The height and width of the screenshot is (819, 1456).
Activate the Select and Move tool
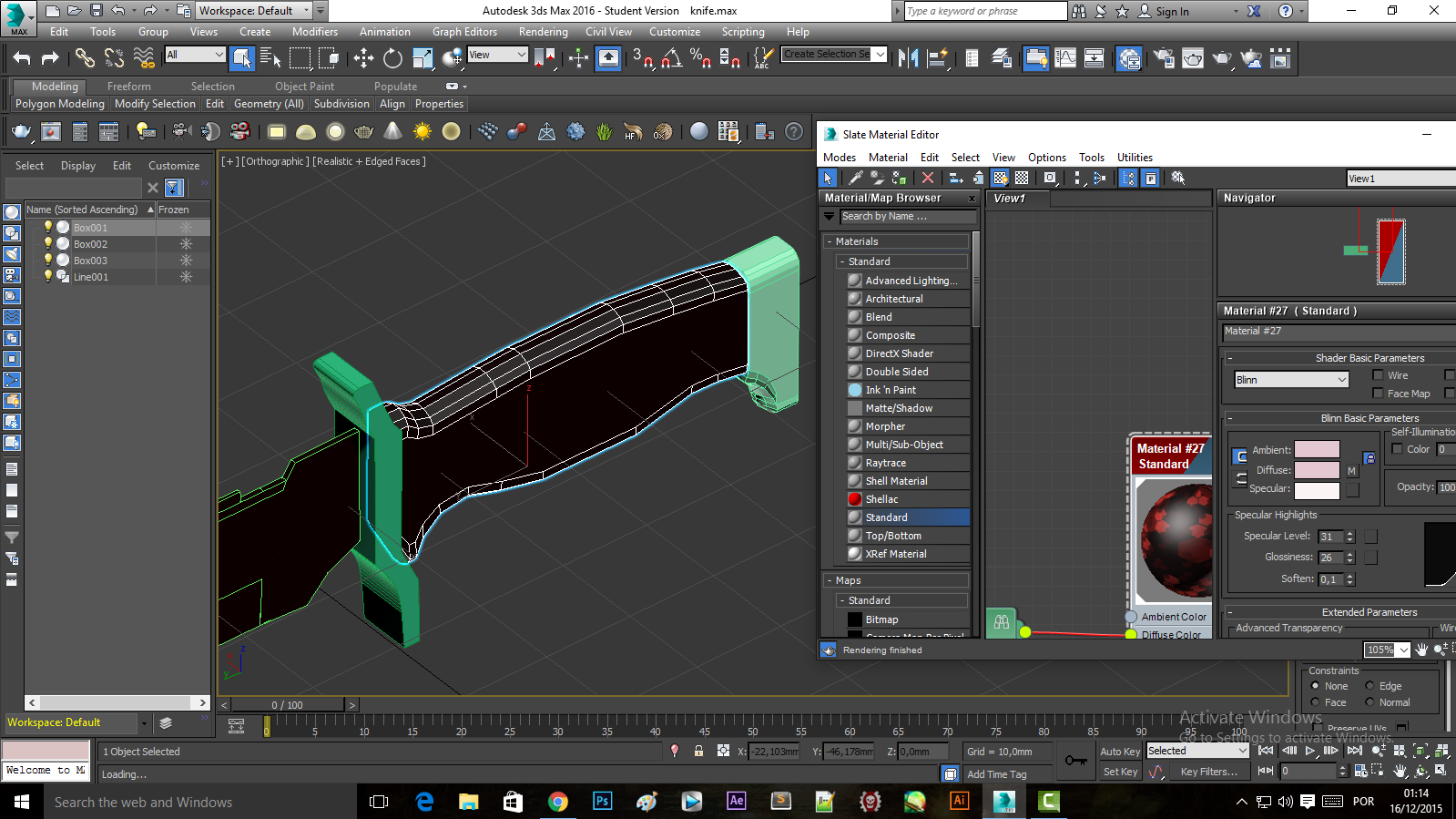point(363,58)
